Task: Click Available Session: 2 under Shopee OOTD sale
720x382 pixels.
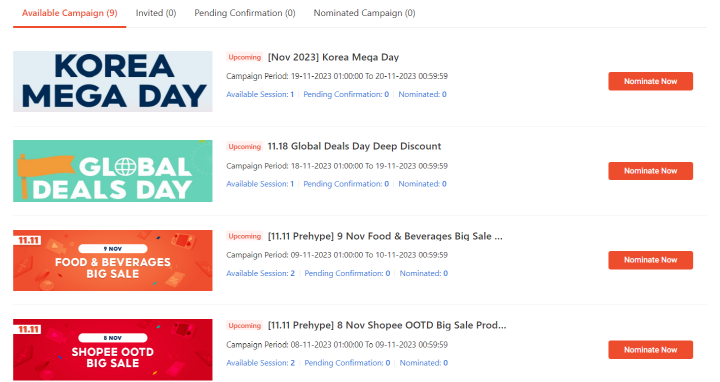Action: point(260,363)
